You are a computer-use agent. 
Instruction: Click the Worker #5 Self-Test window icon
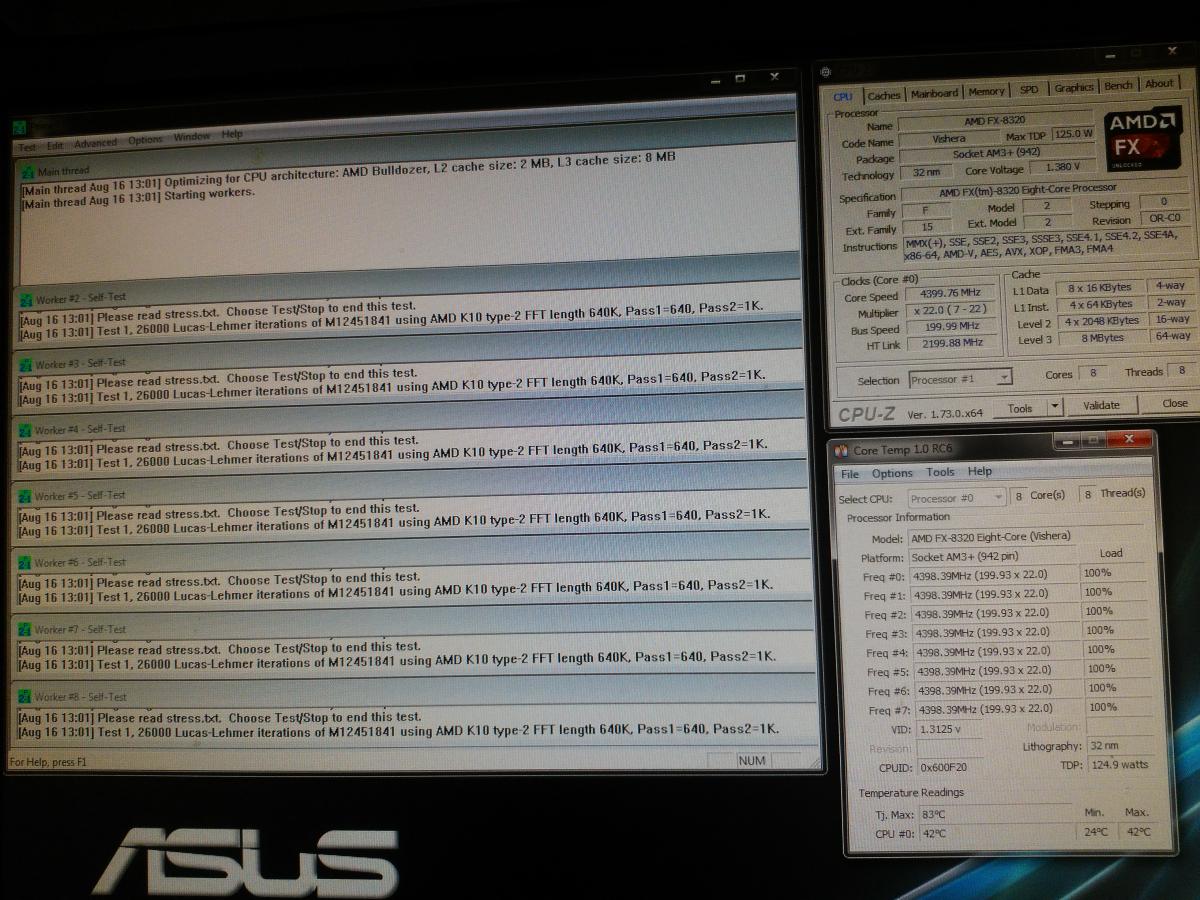(x=26, y=496)
